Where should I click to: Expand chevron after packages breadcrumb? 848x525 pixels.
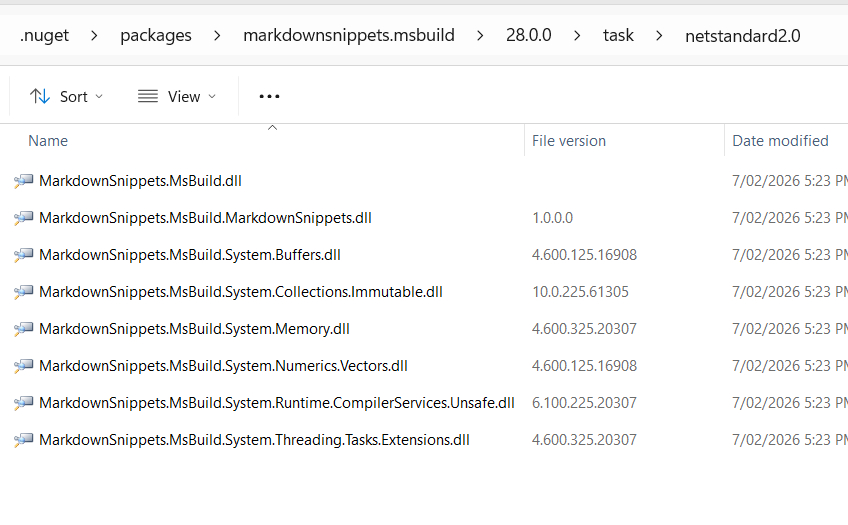(x=217, y=36)
